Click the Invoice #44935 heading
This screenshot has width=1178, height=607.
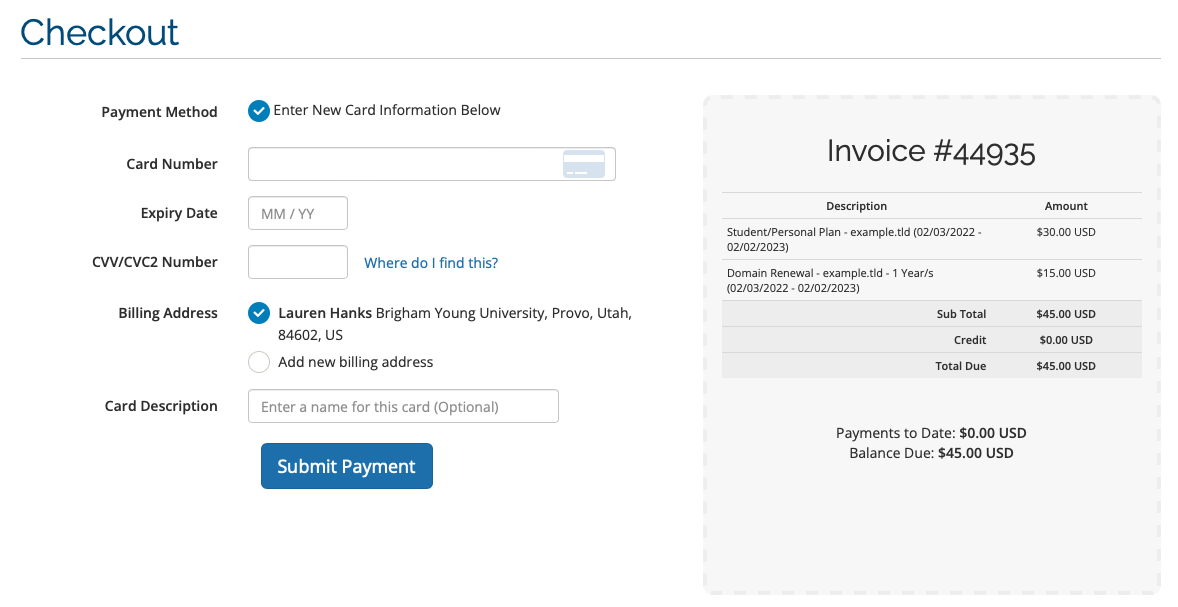click(932, 151)
